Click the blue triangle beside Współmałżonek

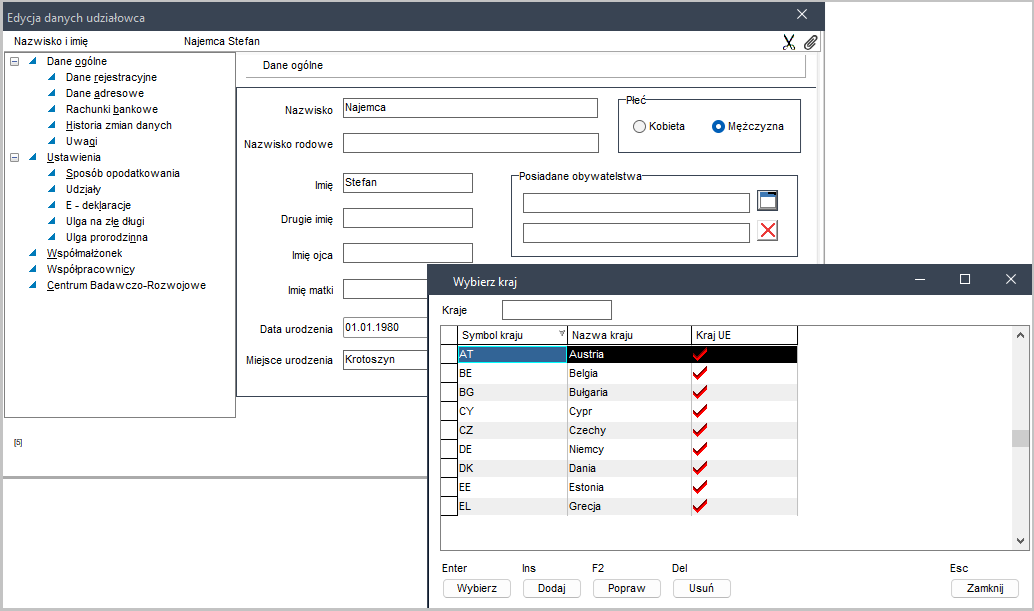point(32,253)
